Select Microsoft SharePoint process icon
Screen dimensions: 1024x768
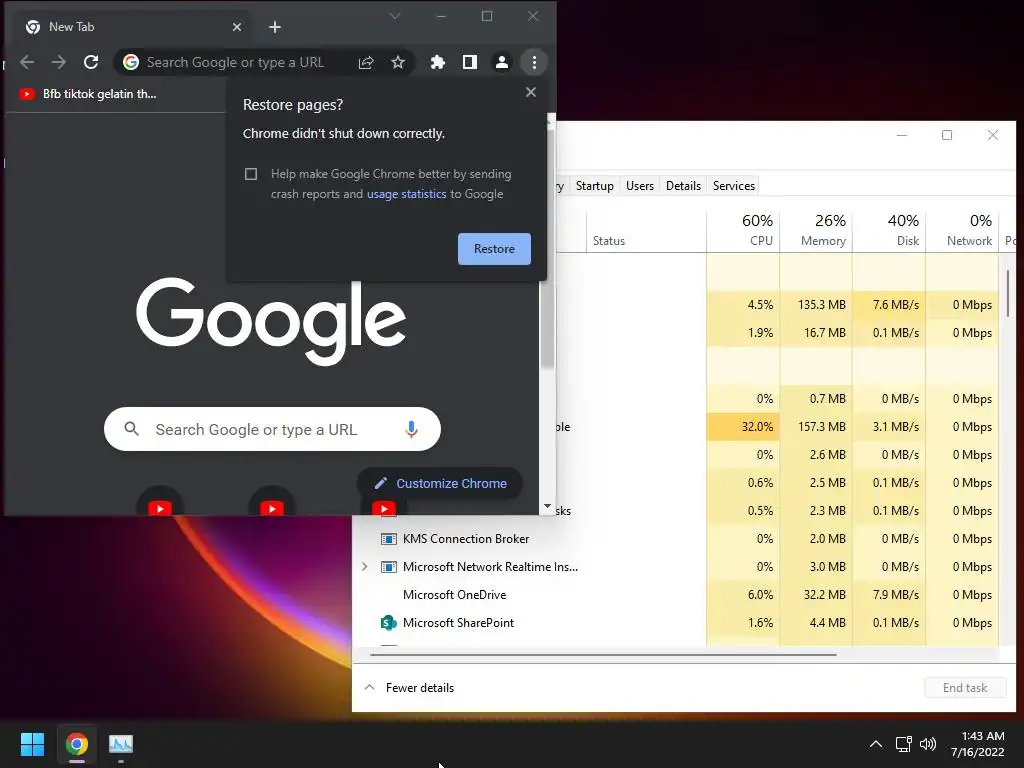(389, 623)
